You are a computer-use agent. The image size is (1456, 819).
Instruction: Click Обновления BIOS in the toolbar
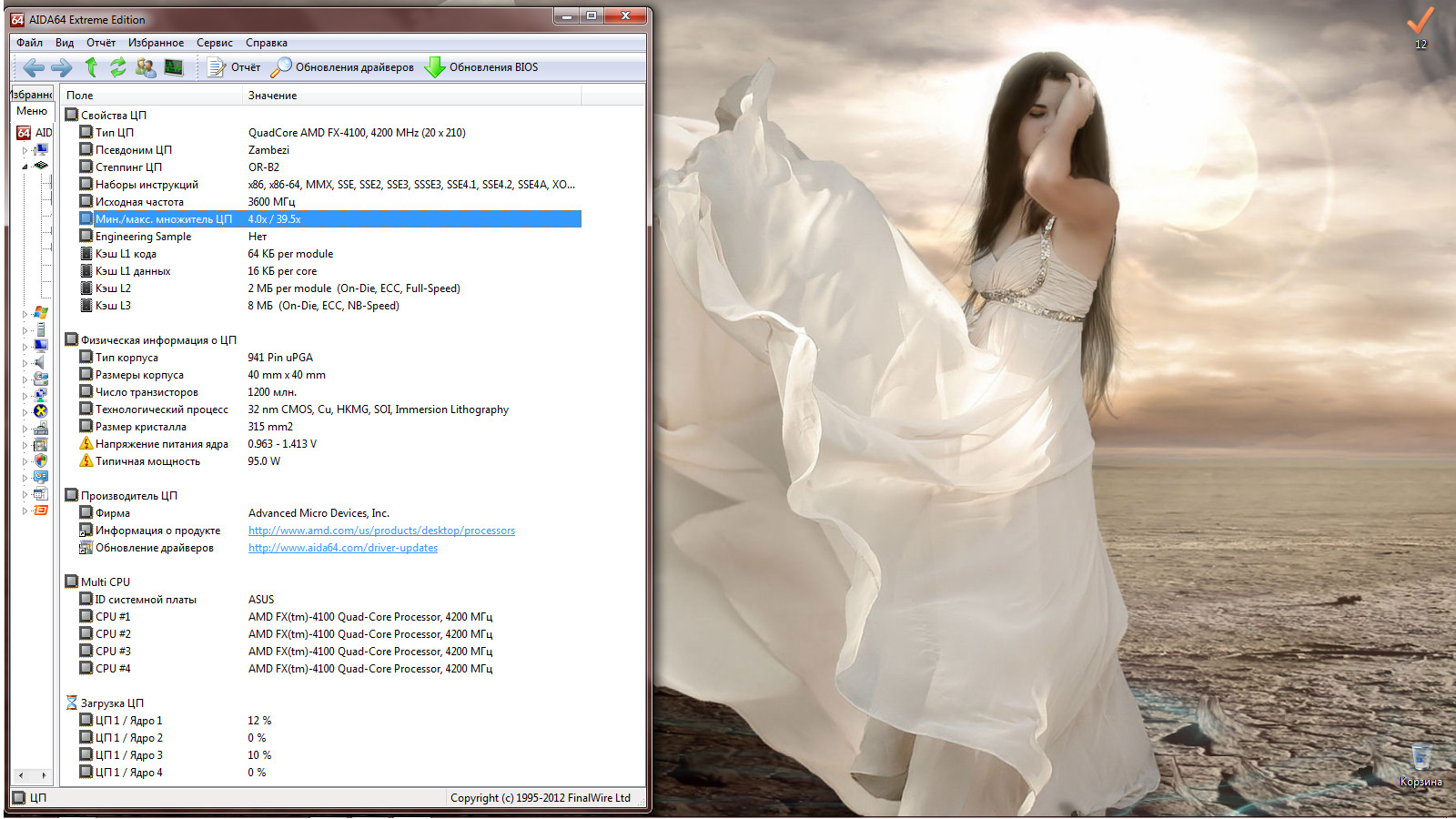pyautogui.click(x=481, y=67)
